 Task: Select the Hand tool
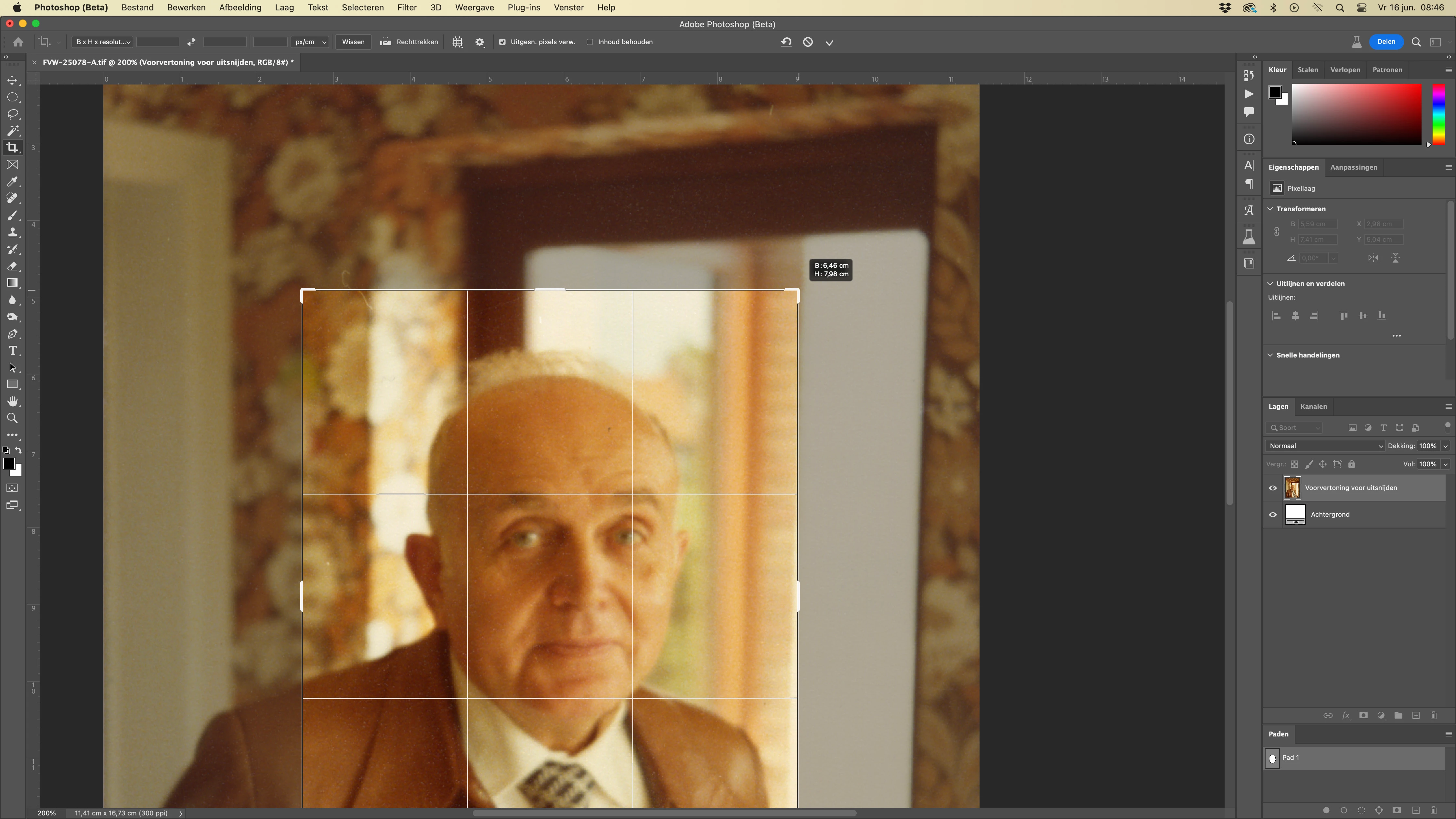[x=12, y=401]
